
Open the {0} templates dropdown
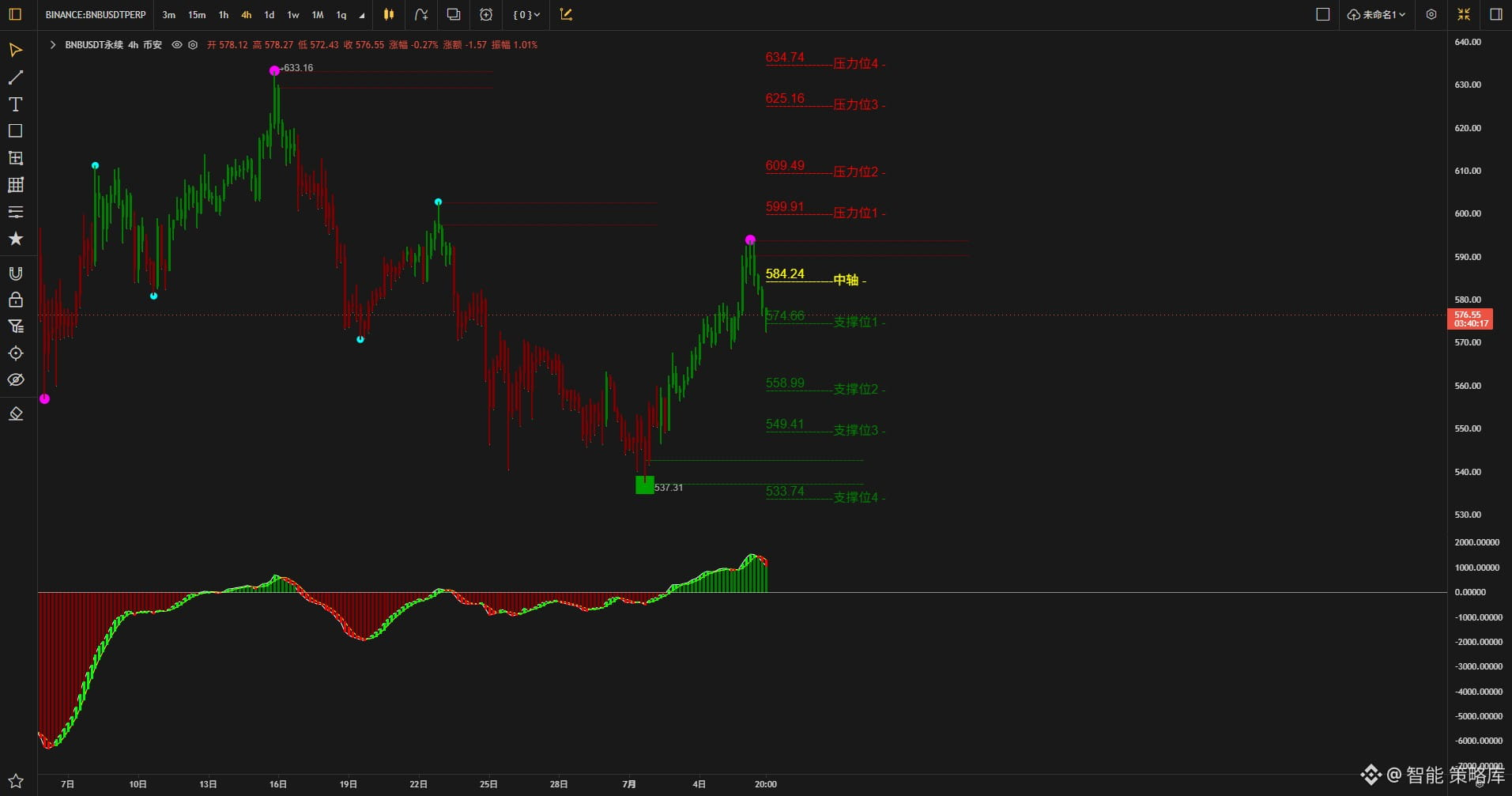(x=526, y=14)
